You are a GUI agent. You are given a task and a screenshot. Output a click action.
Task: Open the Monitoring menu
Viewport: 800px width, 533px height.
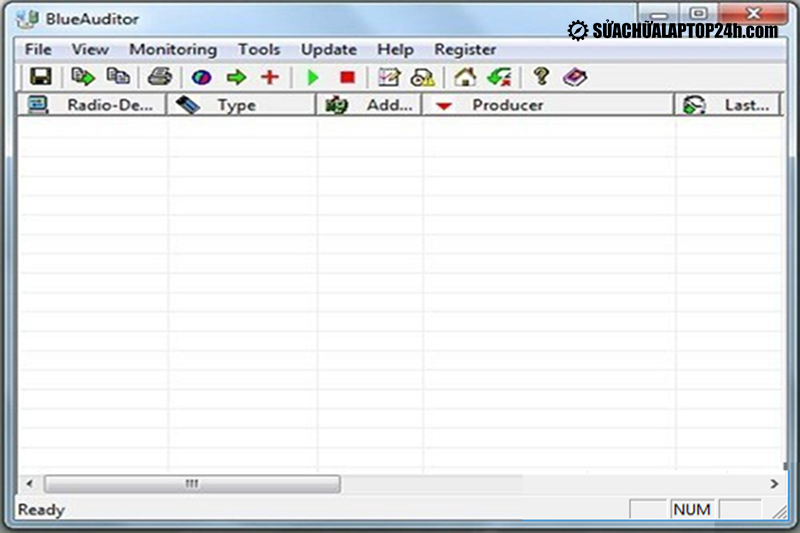pos(173,49)
